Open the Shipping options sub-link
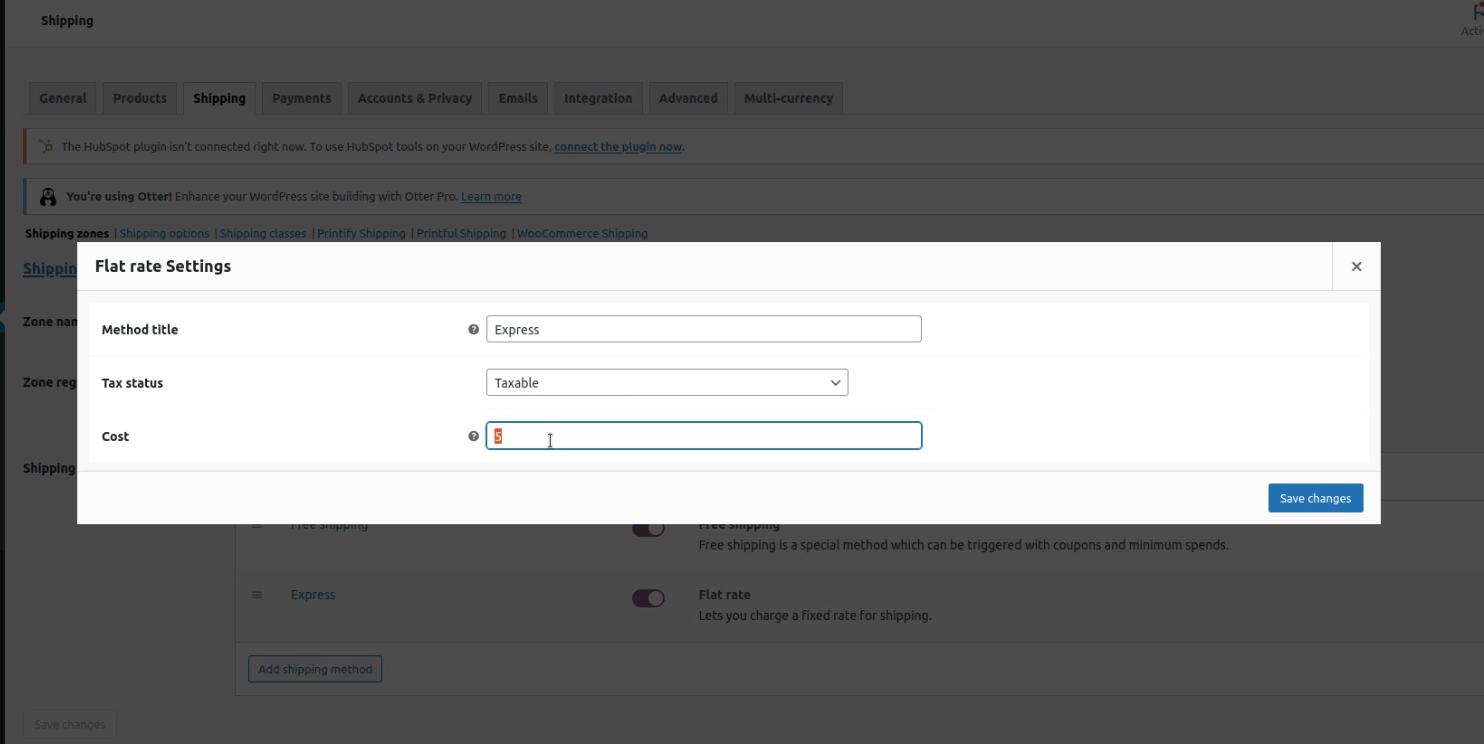This screenshot has width=1484, height=744. 165,233
